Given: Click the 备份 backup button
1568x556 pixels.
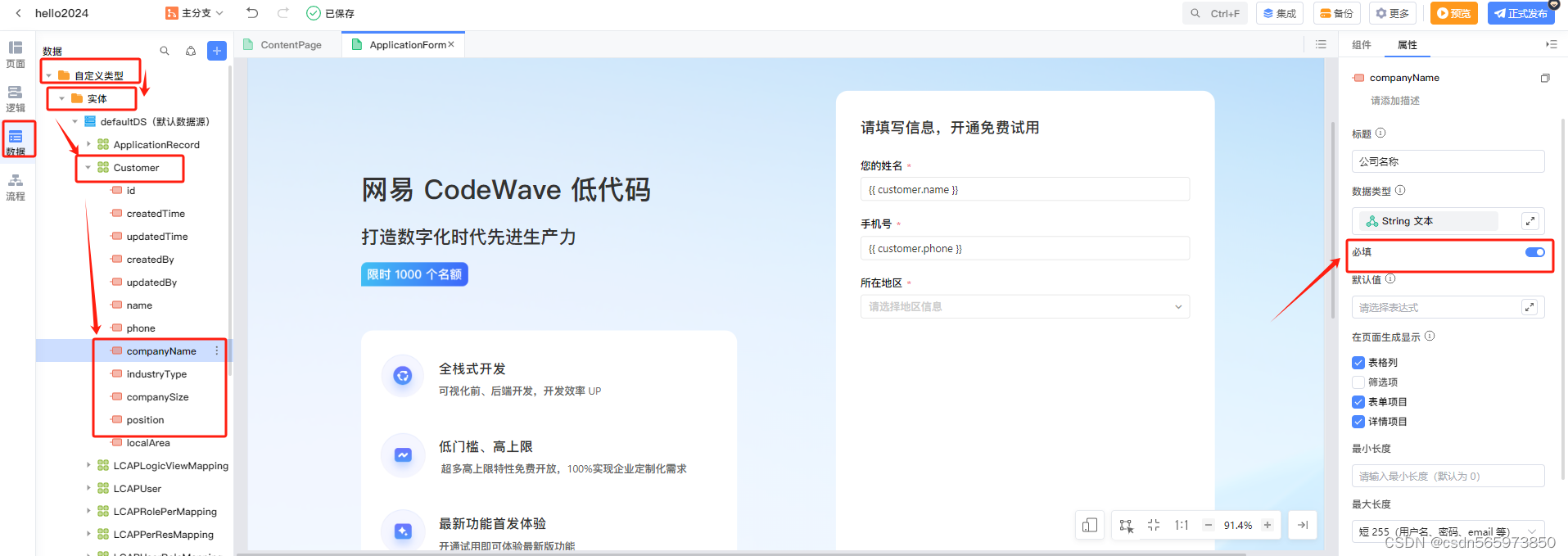Looking at the screenshot, I should click(x=1336, y=13).
